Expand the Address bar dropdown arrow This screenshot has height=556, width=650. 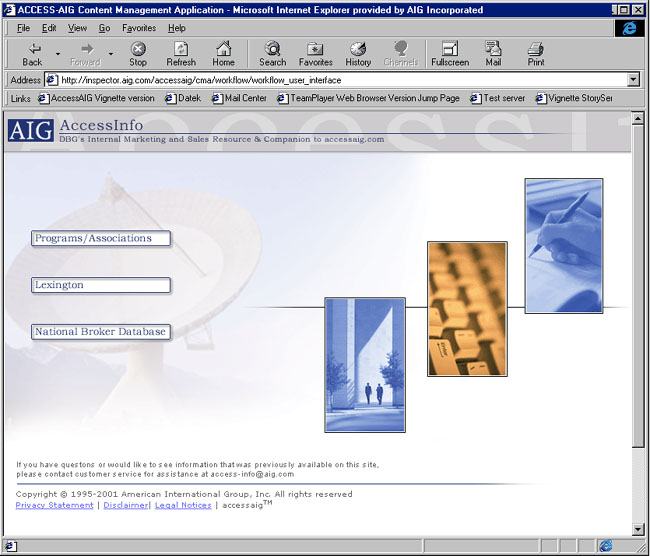click(633, 80)
